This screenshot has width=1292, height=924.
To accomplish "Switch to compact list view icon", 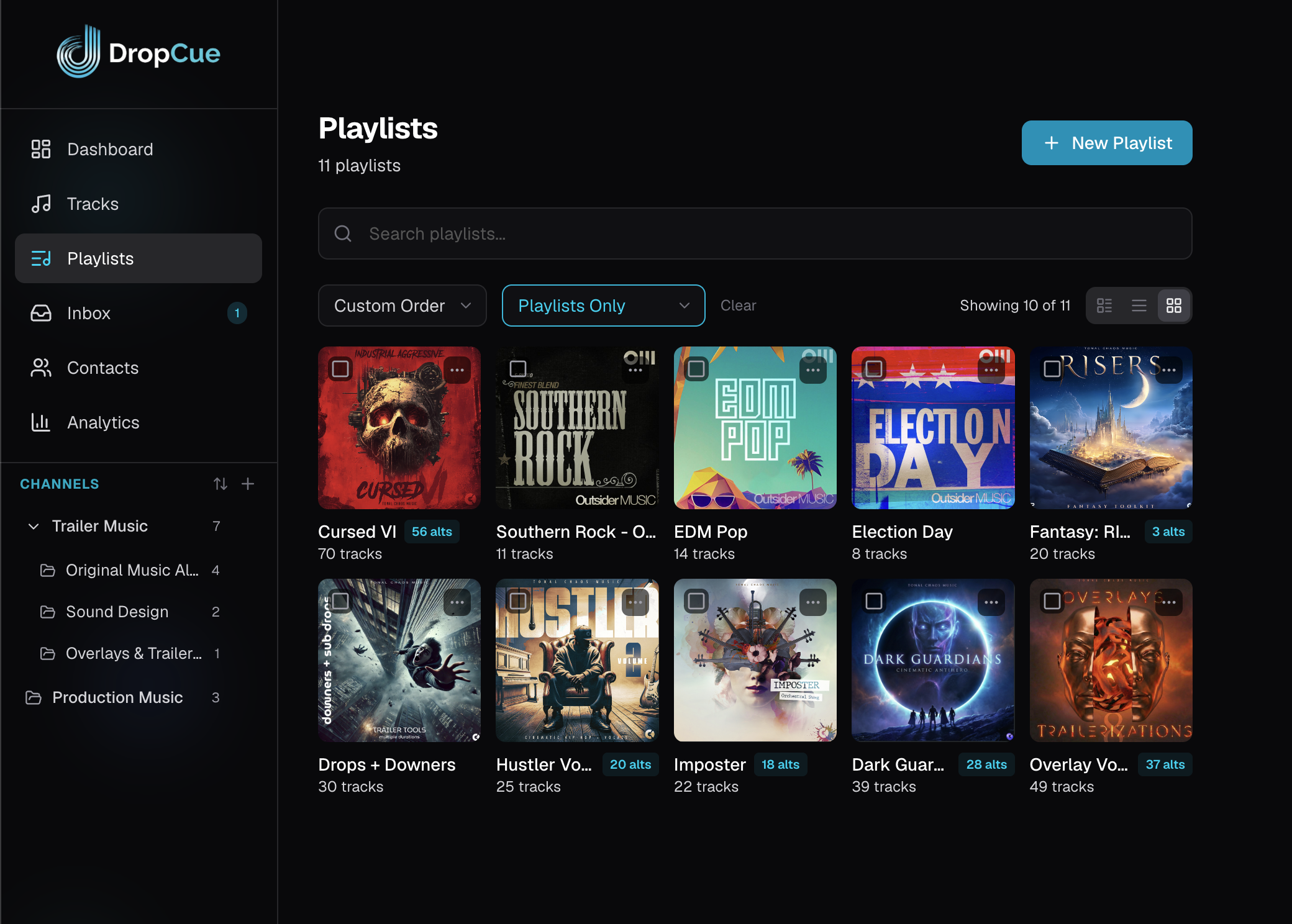I will pyautogui.click(x=1139, y=306).
